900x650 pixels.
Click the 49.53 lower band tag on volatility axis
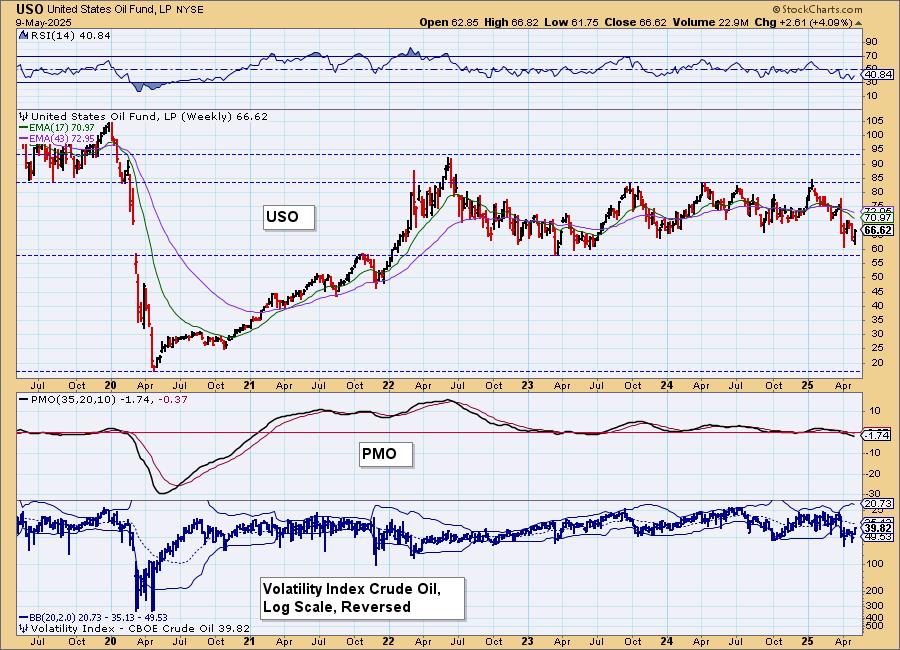(878, 537)
